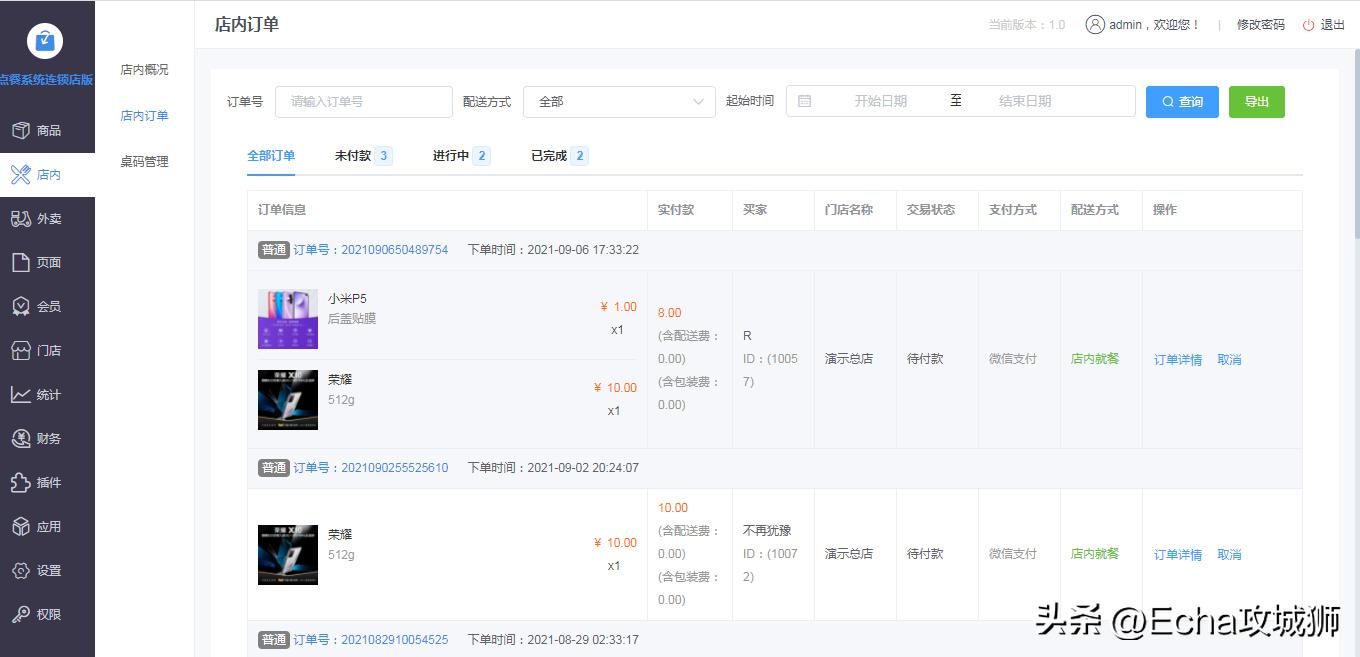1360x657 pixels.
Task: Click the 小米P5 product thumbnail
Action: tap(288, 318)
